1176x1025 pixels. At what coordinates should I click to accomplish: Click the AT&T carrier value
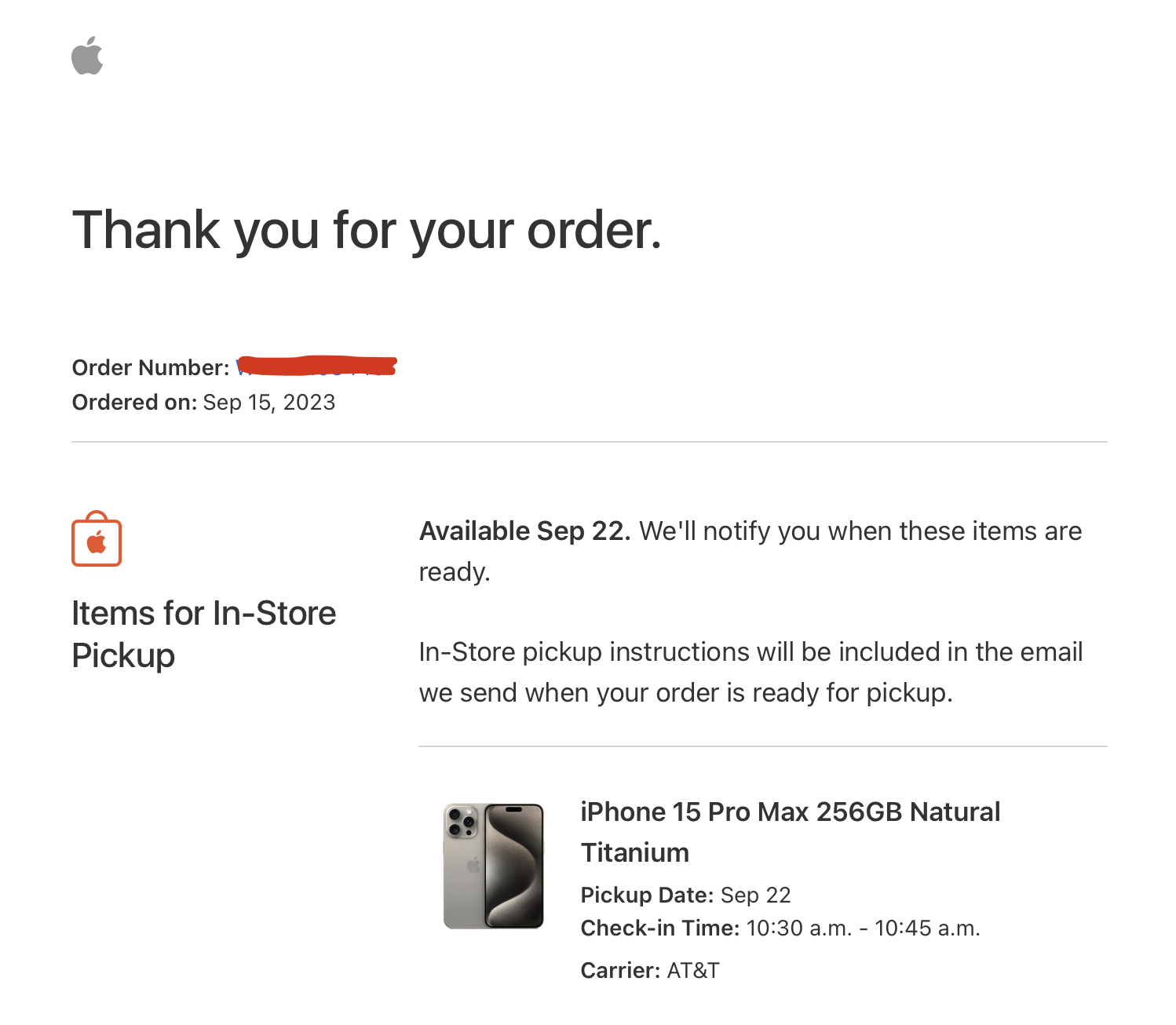tap(693, 971)
